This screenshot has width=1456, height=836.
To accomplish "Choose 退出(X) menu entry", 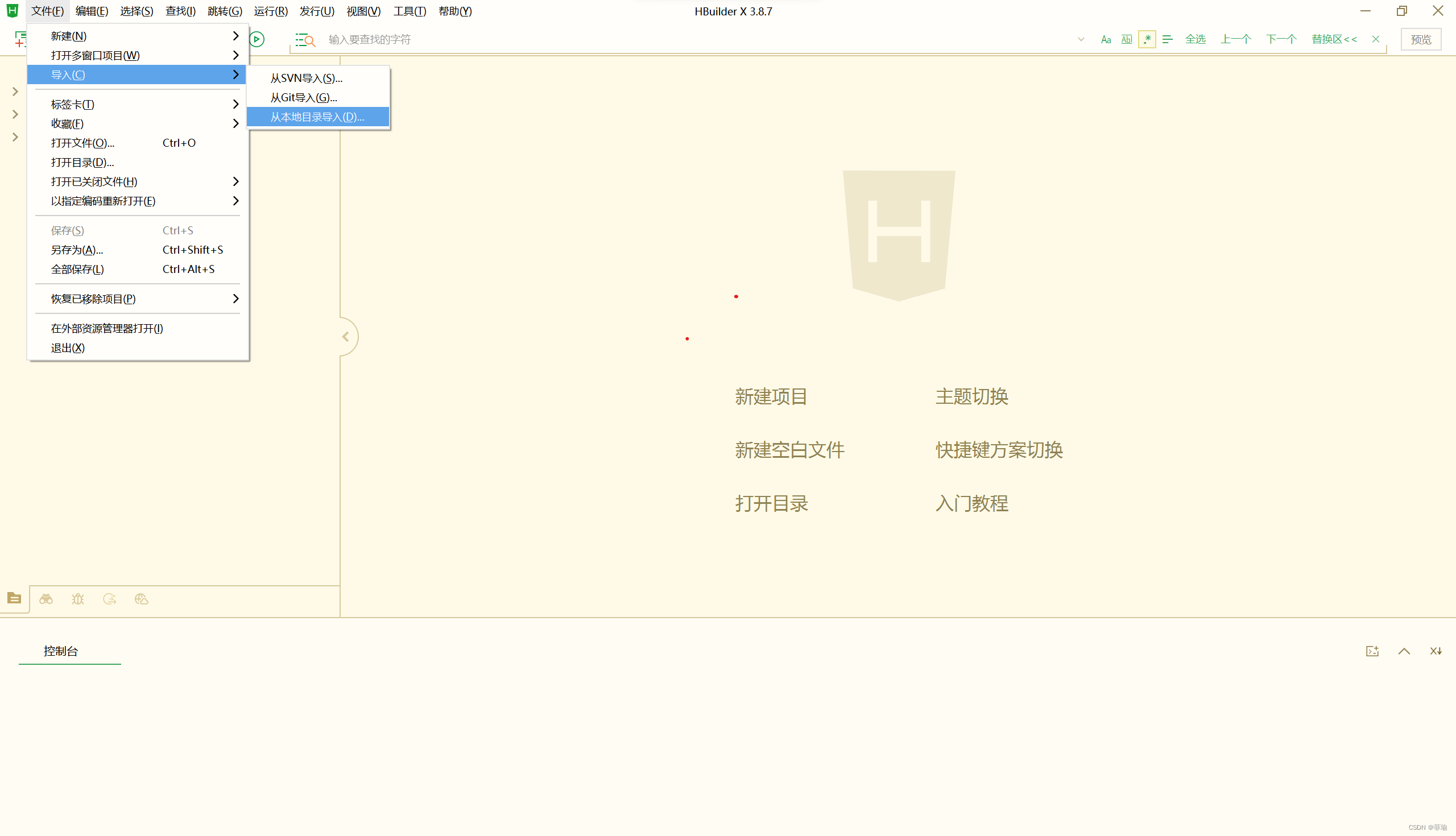I will [137, 348].
